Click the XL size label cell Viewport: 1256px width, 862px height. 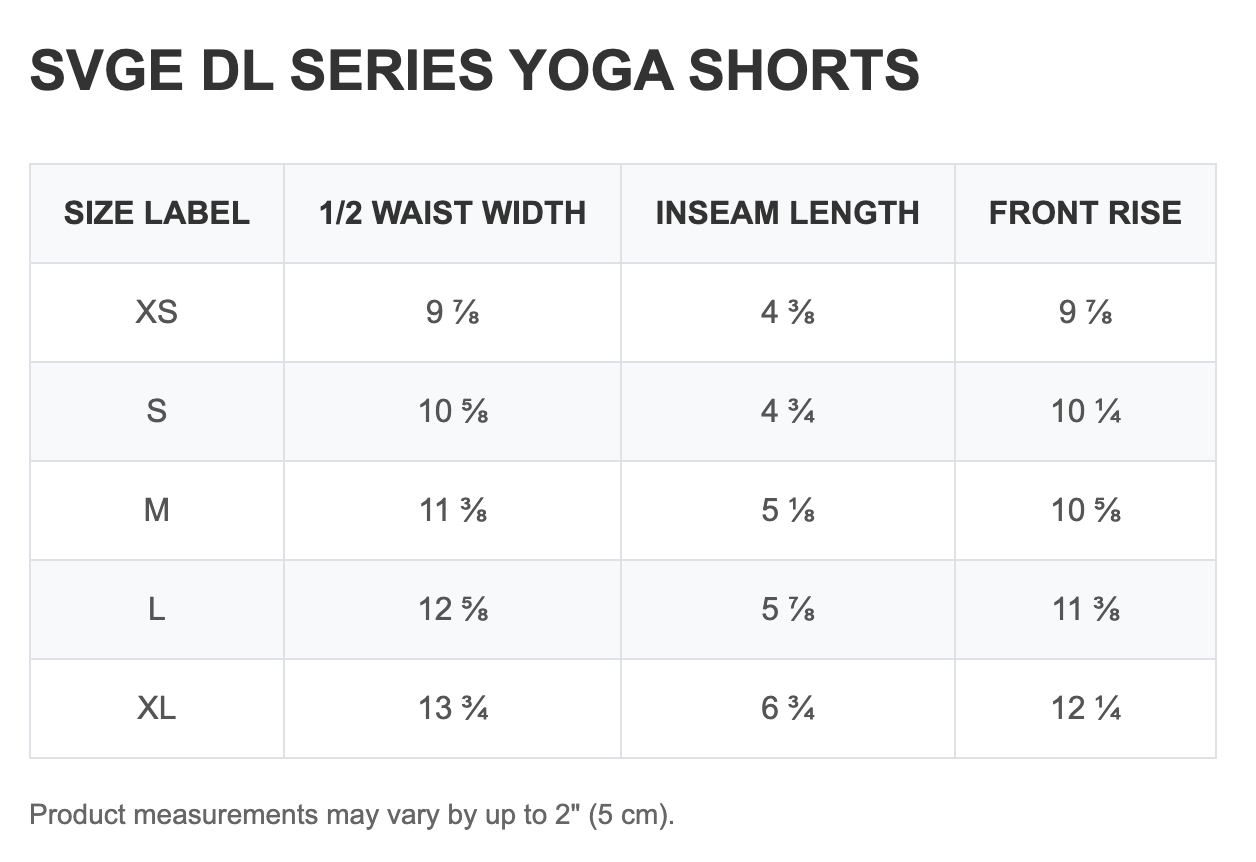[x=157, y=708]
